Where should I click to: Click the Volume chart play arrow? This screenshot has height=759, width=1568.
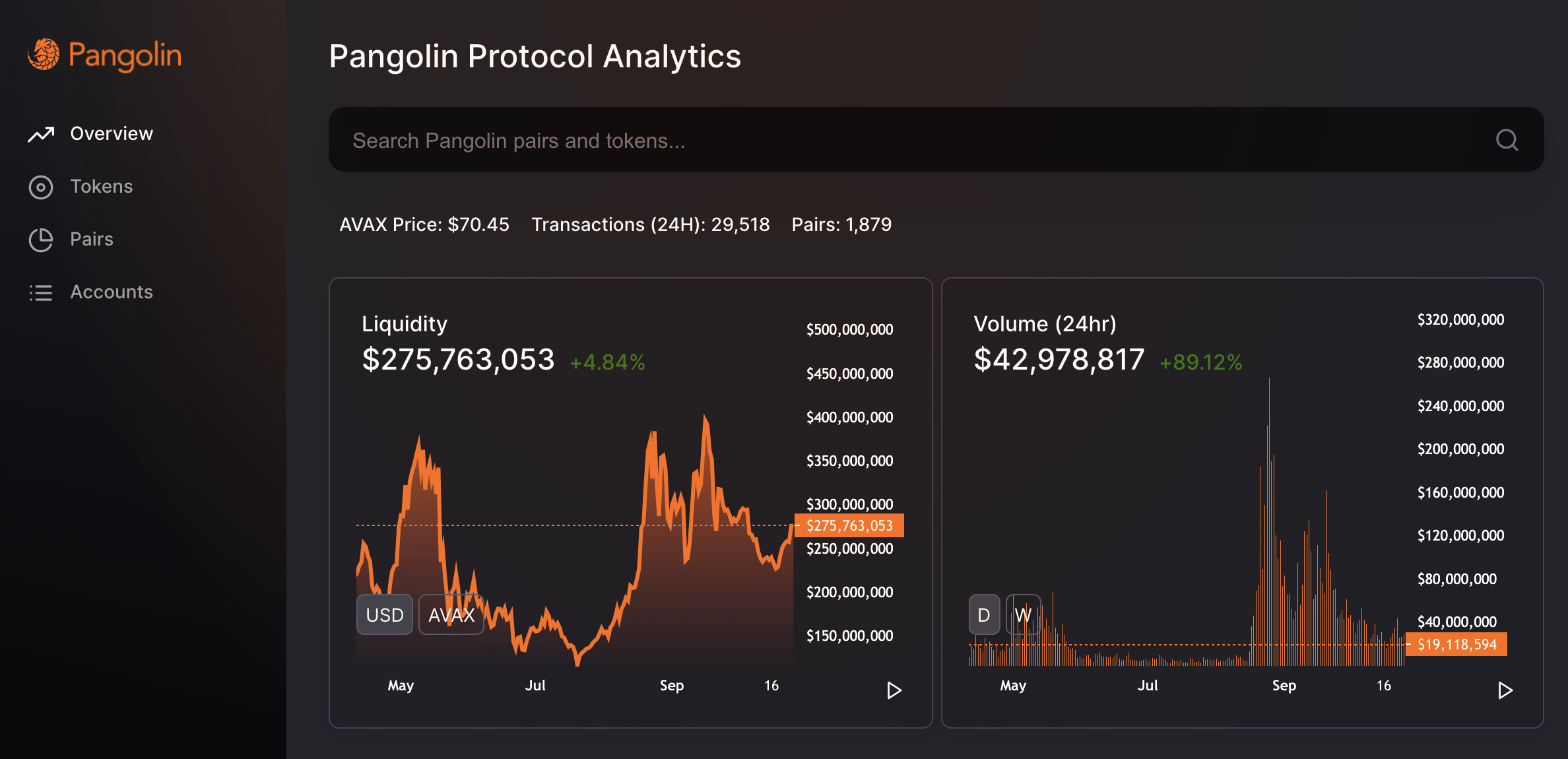click(1505, 690)
